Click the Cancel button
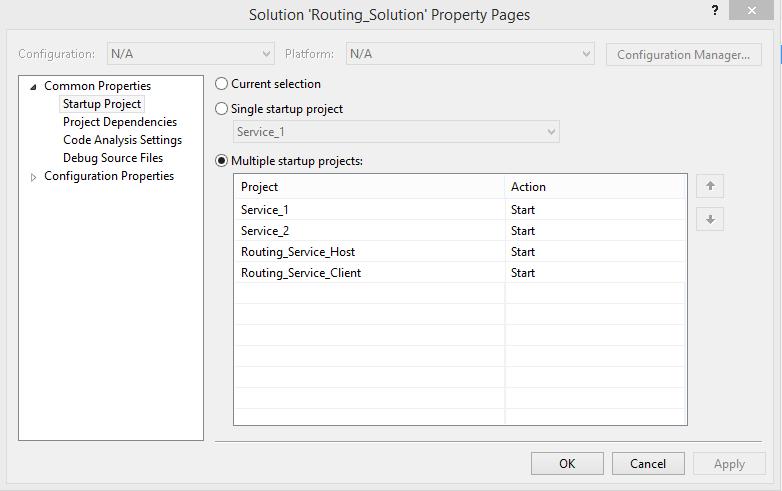The image size is (782, 491). pyautogui.click(x=648, y=463)
